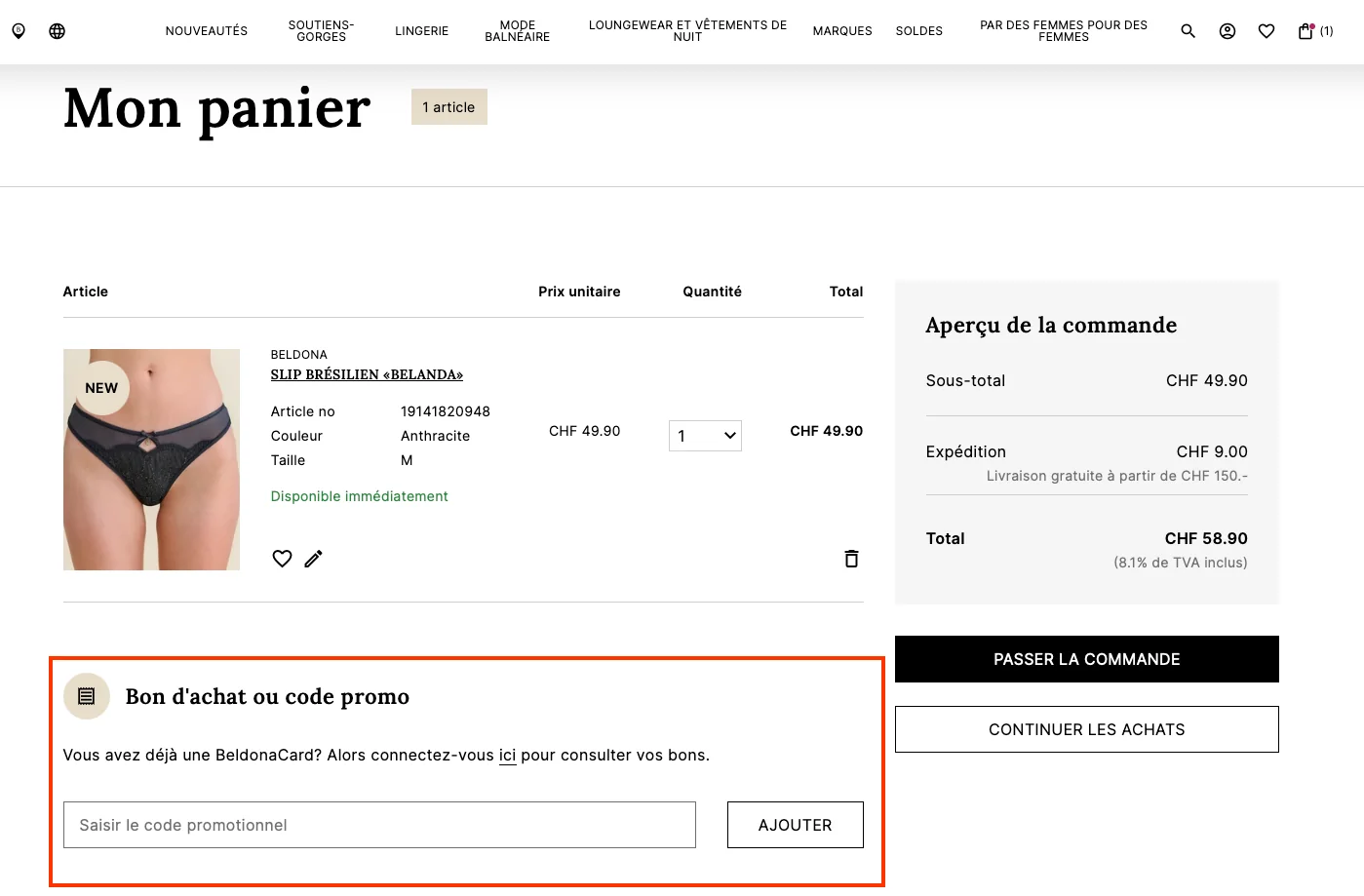The height and width of the screenshot is (896, 1364).
Task: Open the account profile icon
Action: coord(1227,30)
